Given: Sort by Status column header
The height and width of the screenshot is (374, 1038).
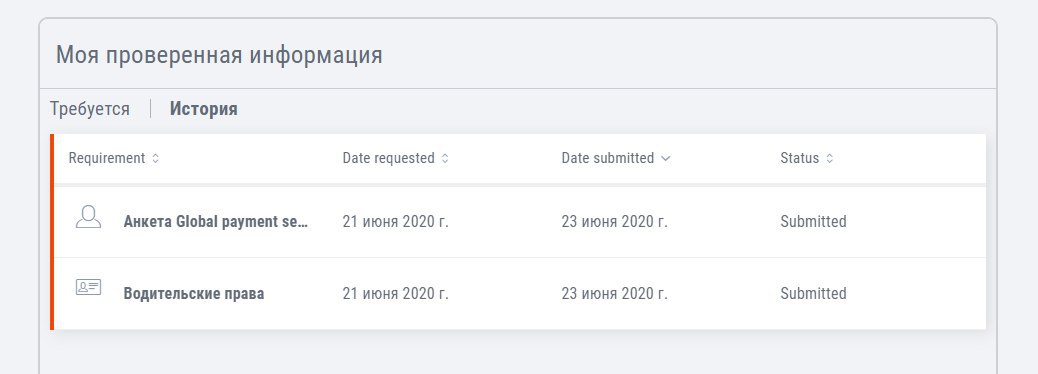Looking at the screenshot, I should click(x=800, y=158).
